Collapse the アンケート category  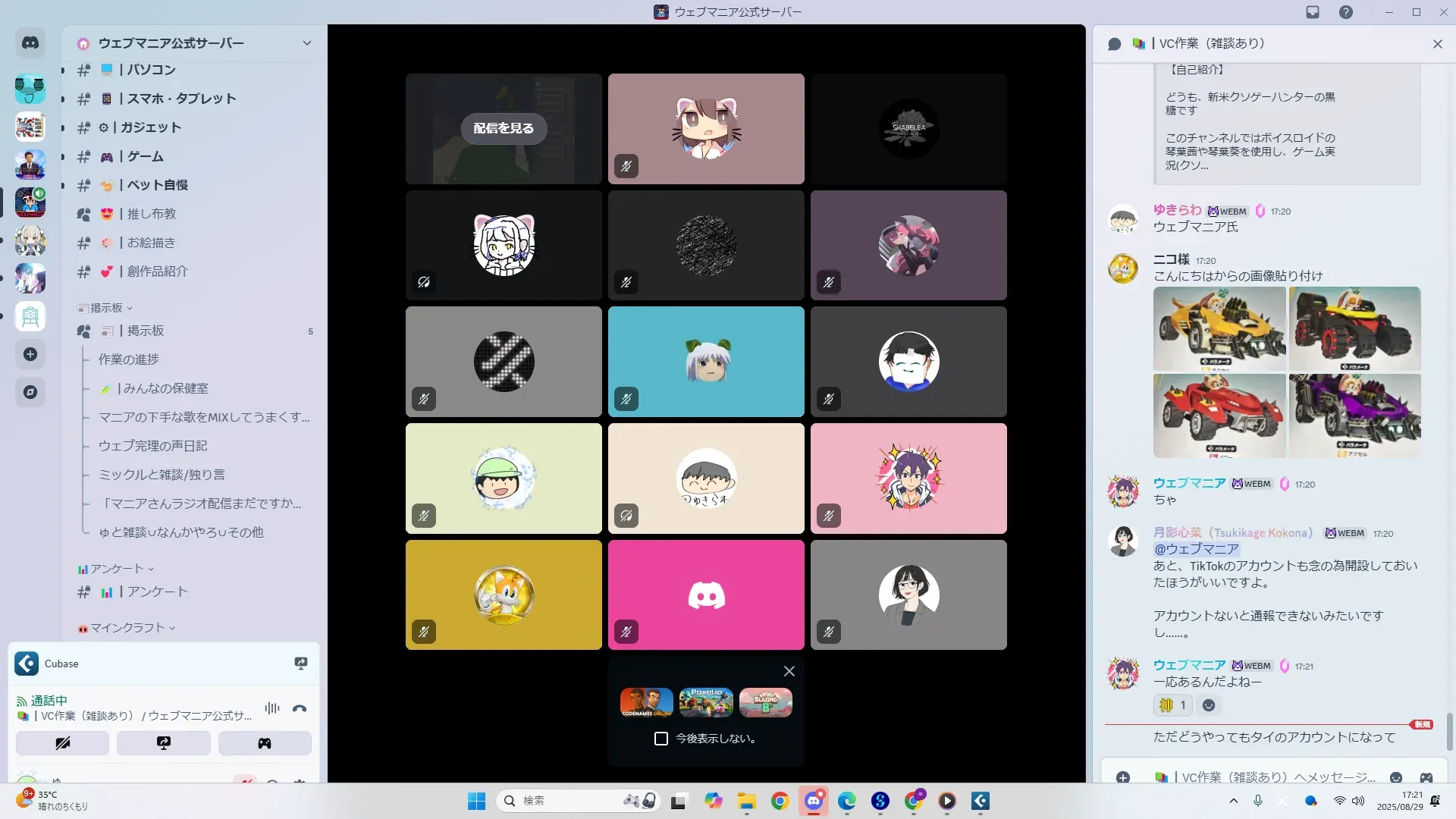[116, 569]
